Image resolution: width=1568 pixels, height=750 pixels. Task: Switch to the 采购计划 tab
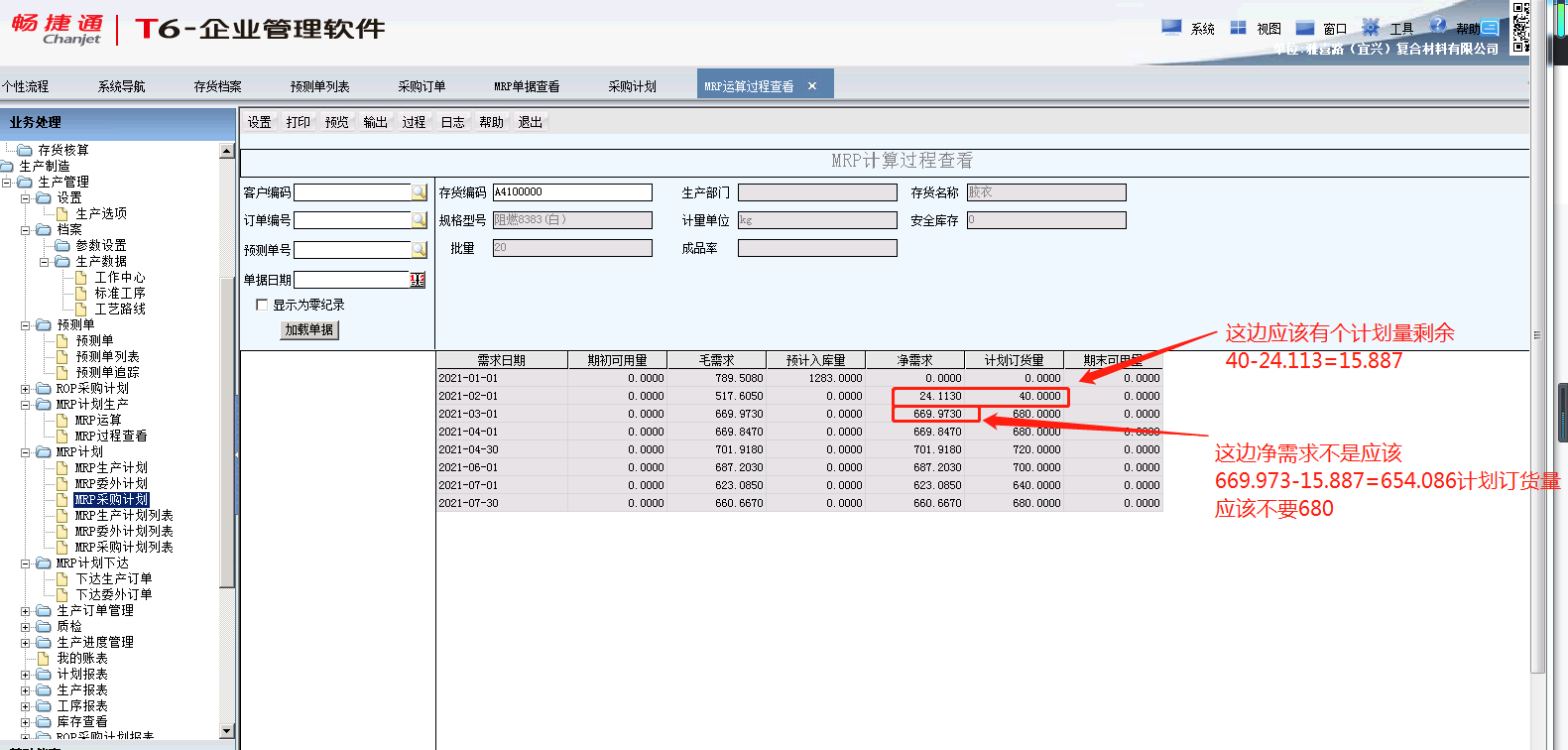coord(632,86)
